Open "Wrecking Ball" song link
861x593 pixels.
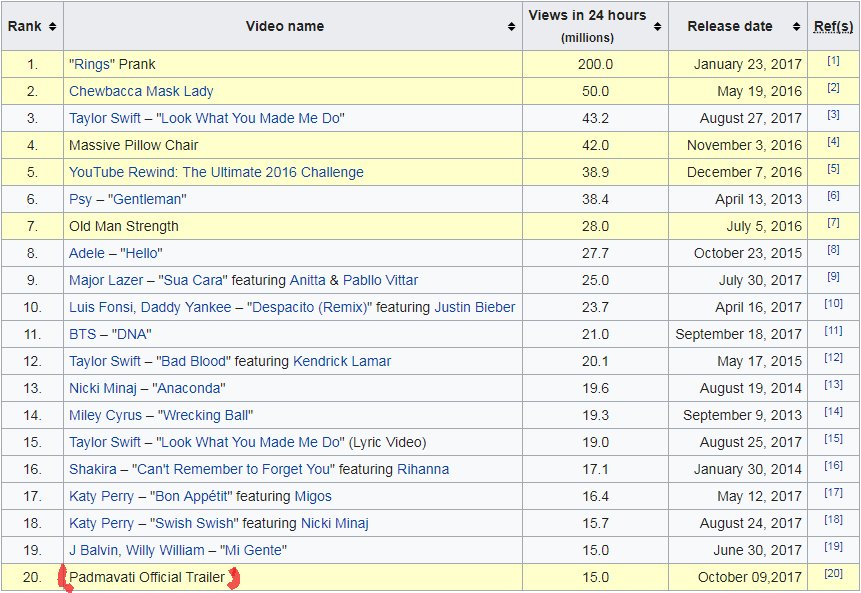click(x=205, y=415)
